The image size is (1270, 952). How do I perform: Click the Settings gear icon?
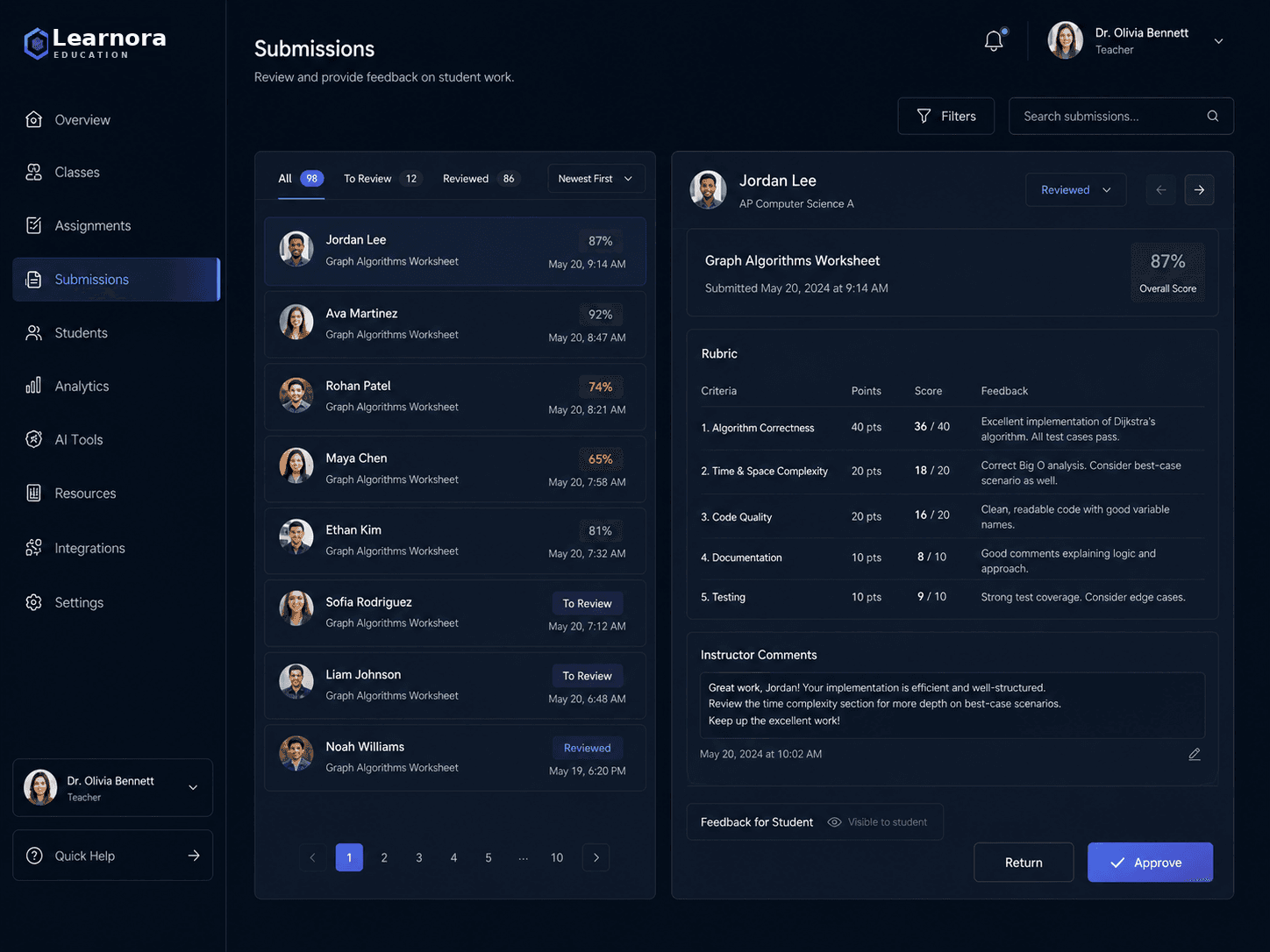pyautogui.click(x=34, y=602)
